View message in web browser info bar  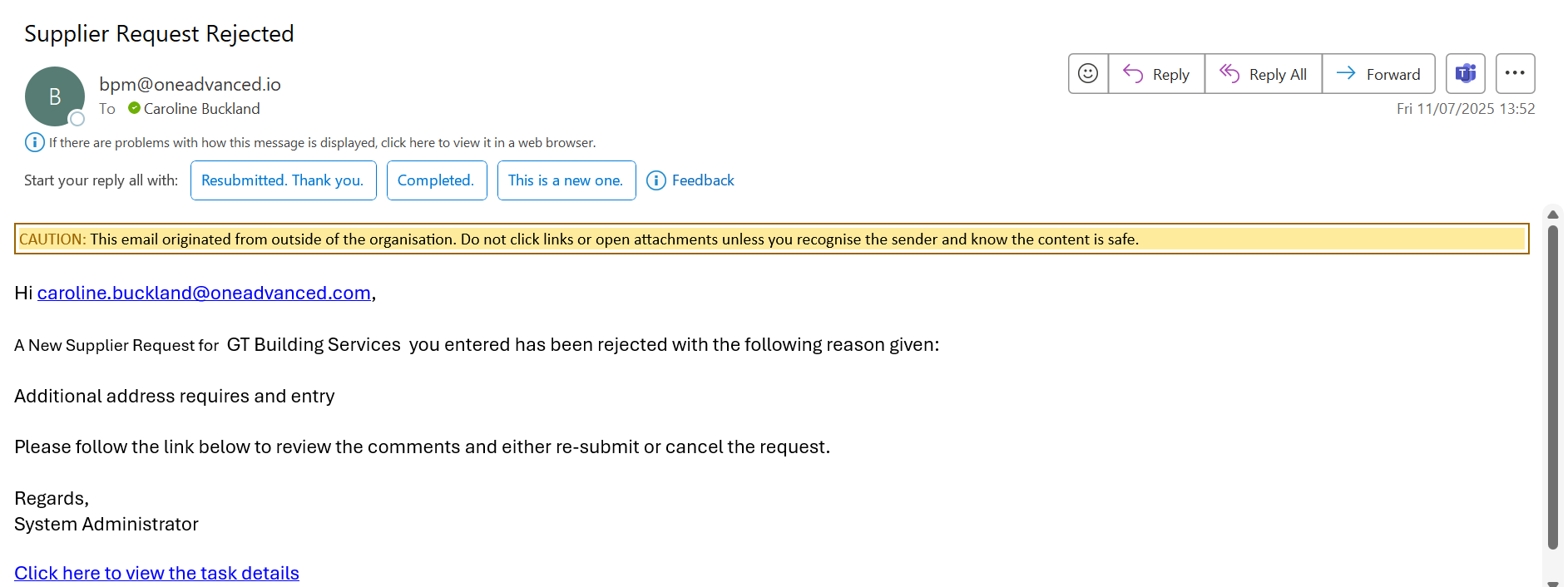pos(322,142)
